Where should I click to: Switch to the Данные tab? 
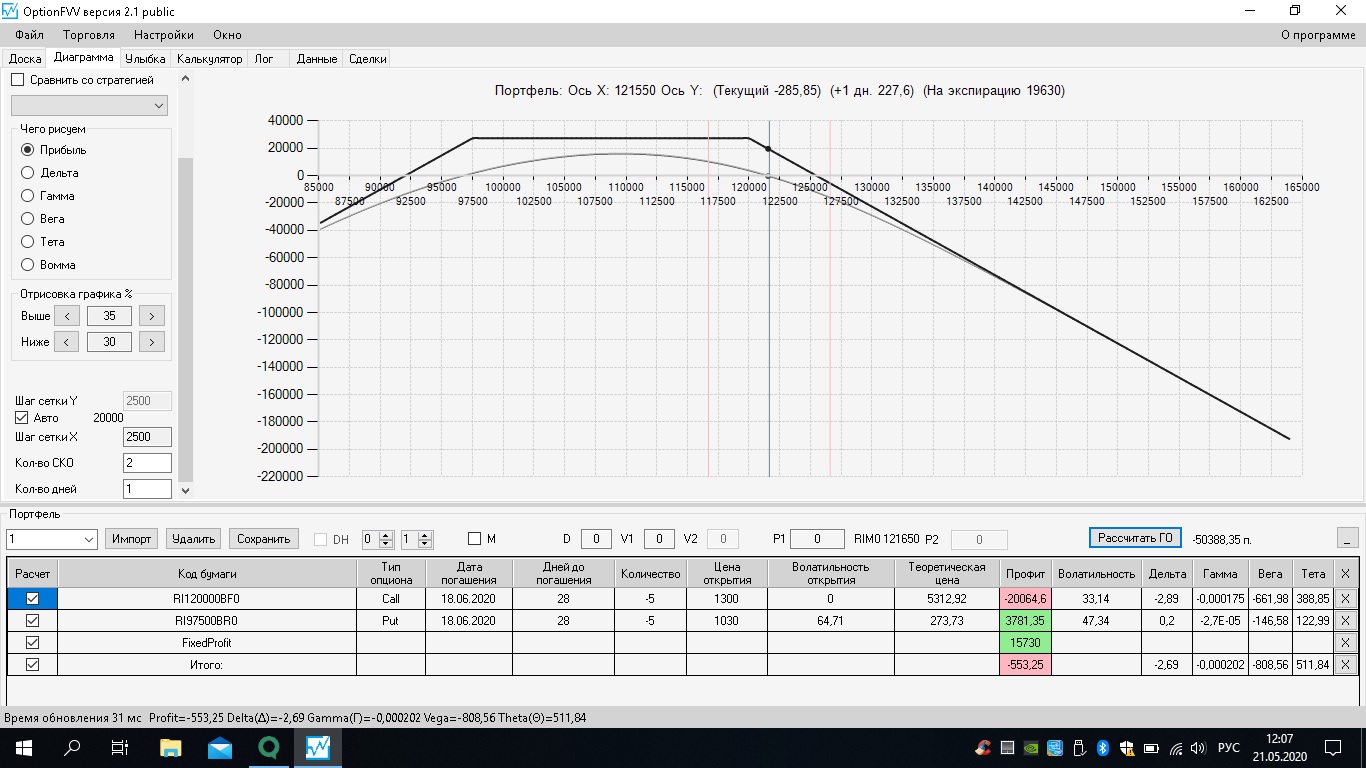[317, 59]
